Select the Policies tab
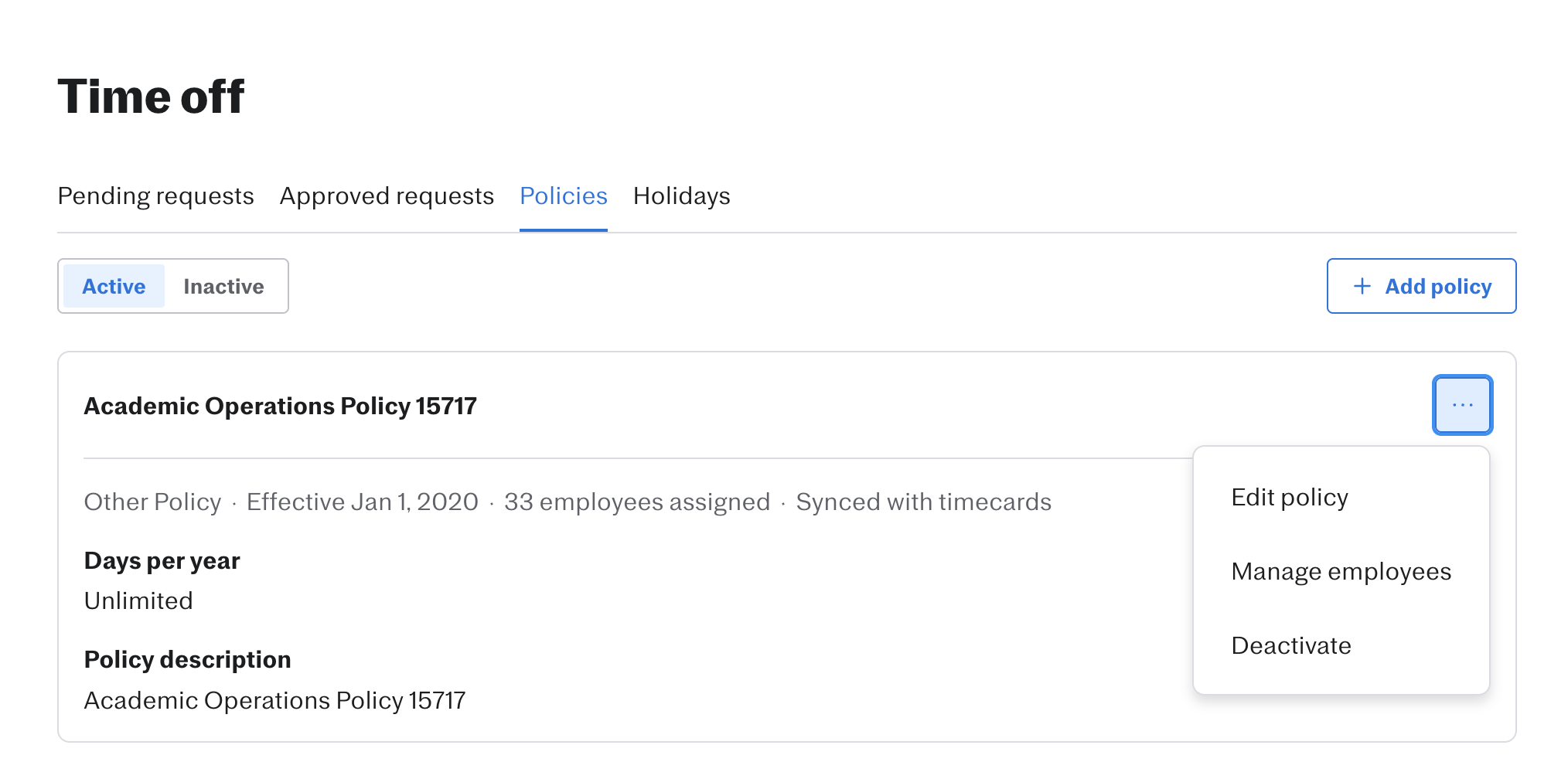Image resolution: width=1568 pixels, height=779 pixels. point(563,196)
